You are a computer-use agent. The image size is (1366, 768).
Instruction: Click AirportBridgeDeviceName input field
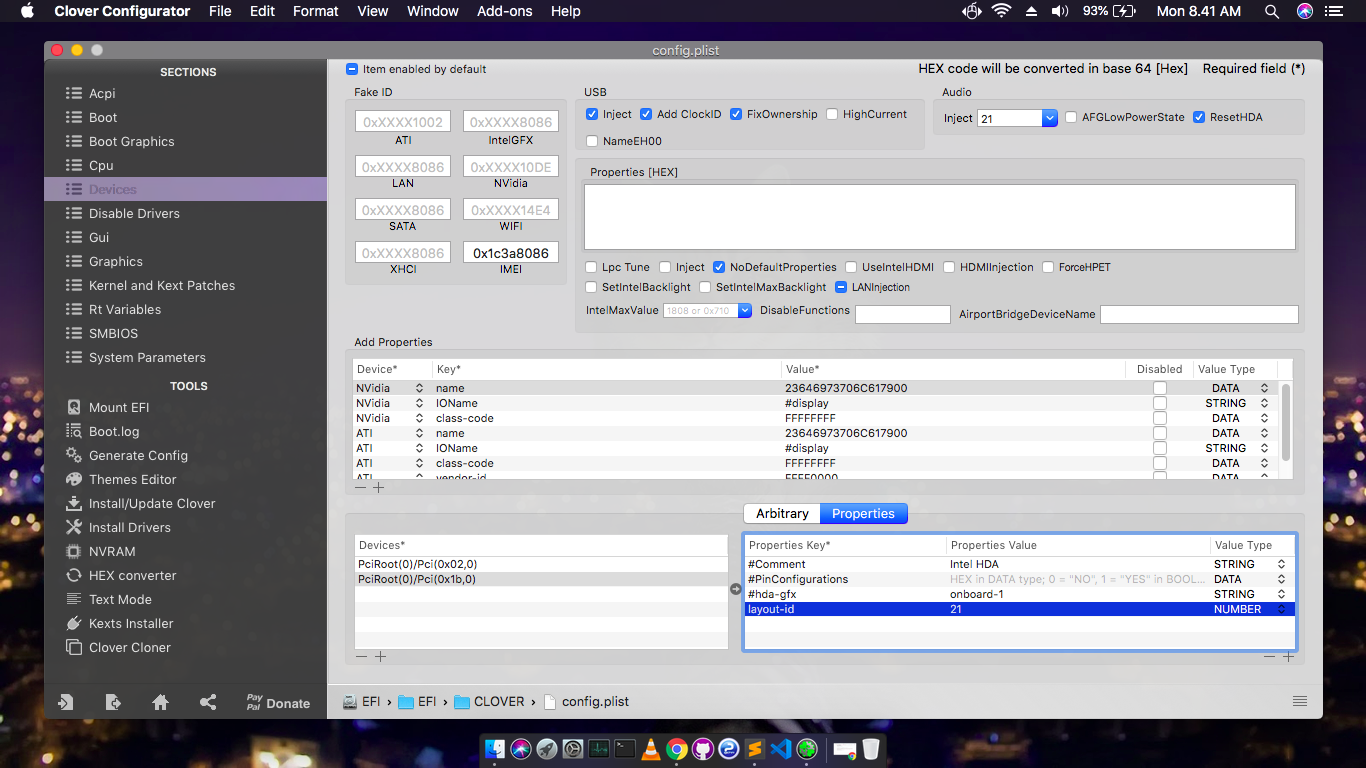[x=1199, y=314]
